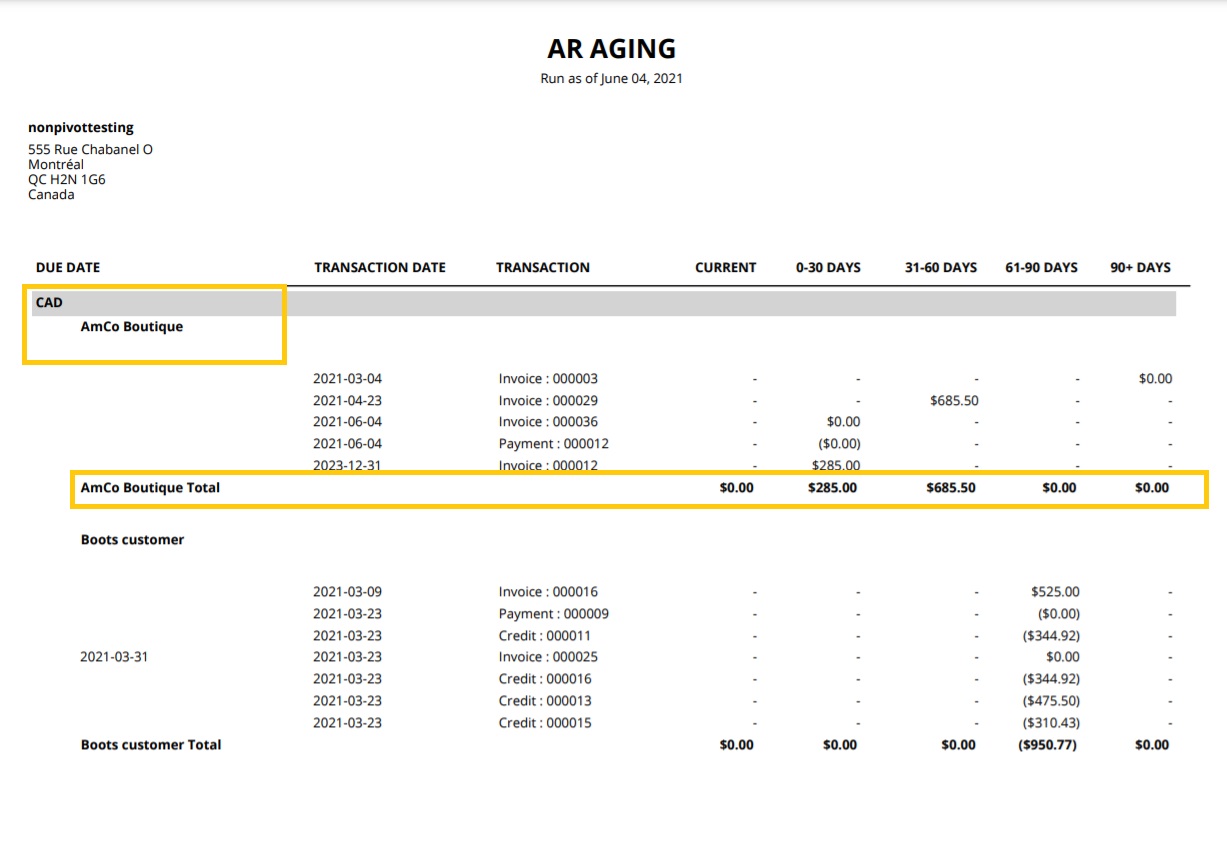Click the company name nonpivottesting

(x=81, y=127)
